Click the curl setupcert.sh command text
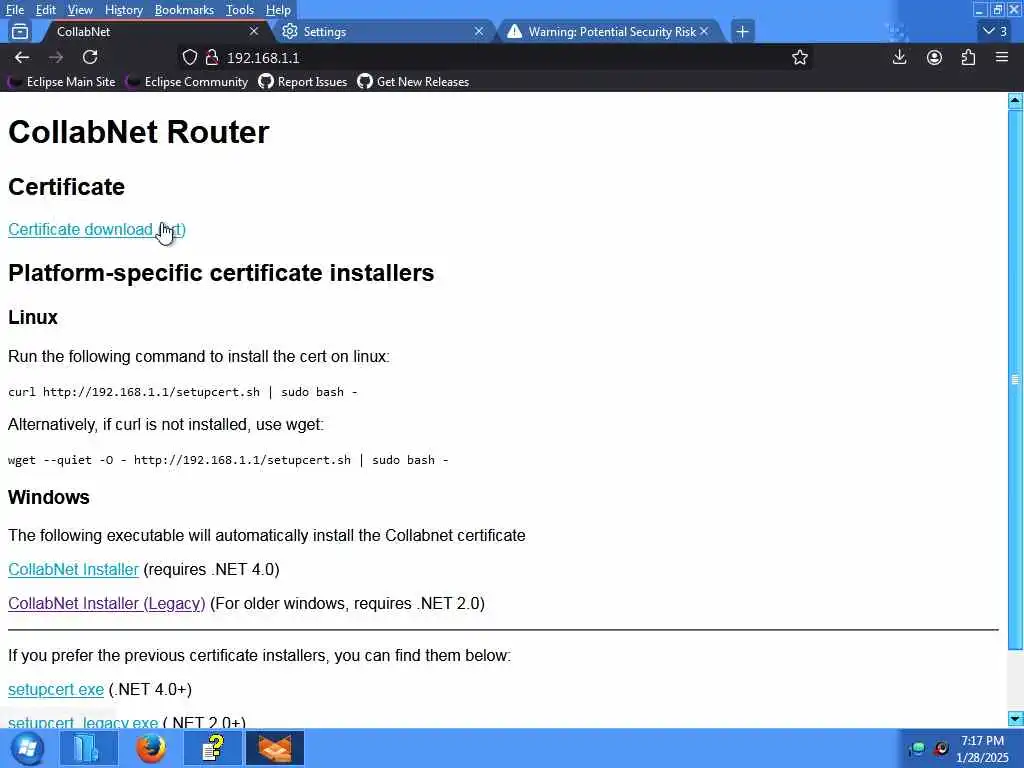 pos(182,392)
